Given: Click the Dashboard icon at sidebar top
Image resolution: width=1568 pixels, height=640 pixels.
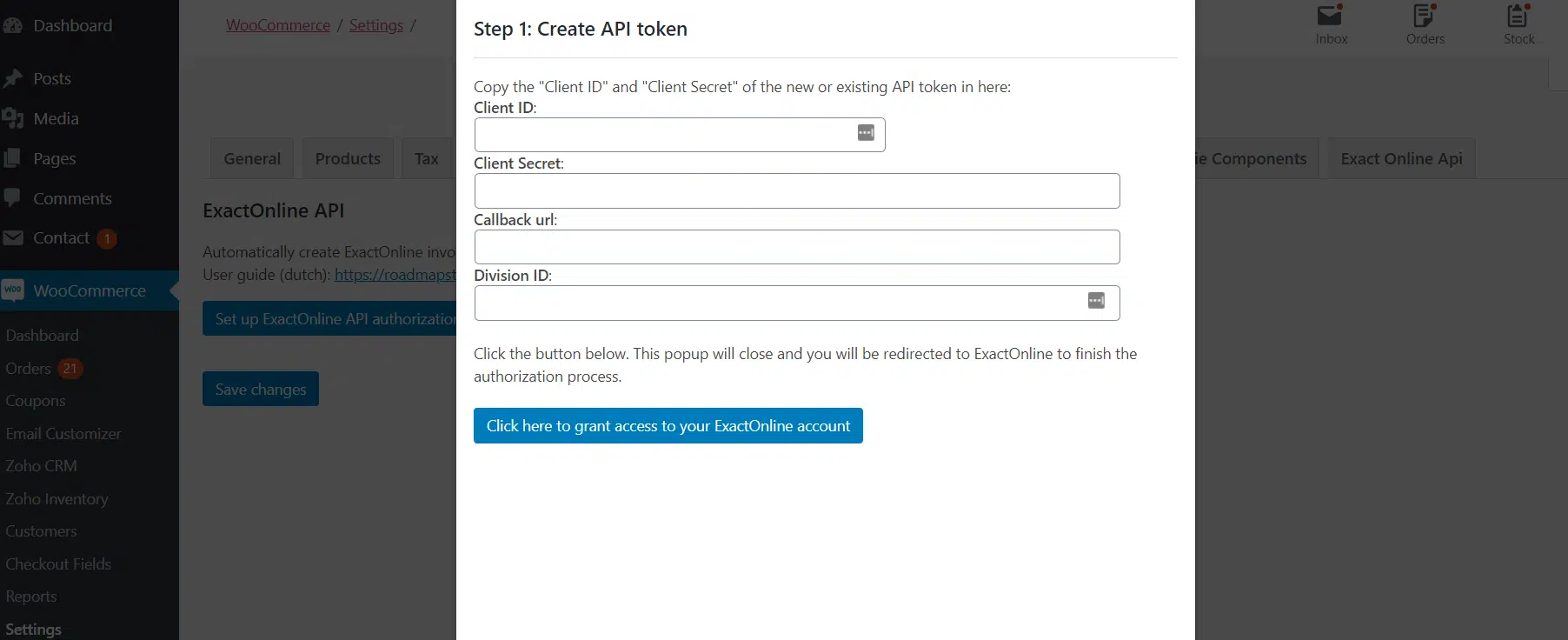Looking at the screenshot, I should [13, 25].
